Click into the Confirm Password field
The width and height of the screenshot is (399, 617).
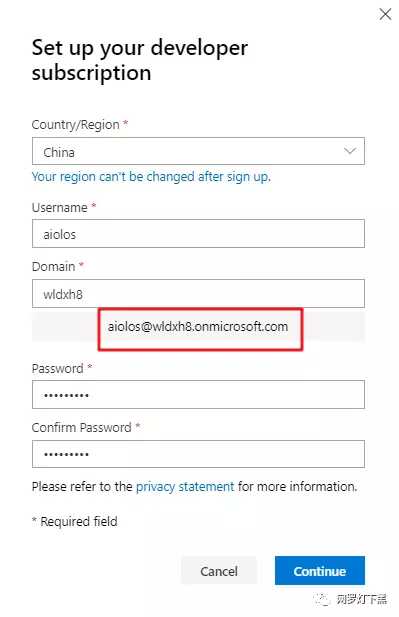point(198,454)
